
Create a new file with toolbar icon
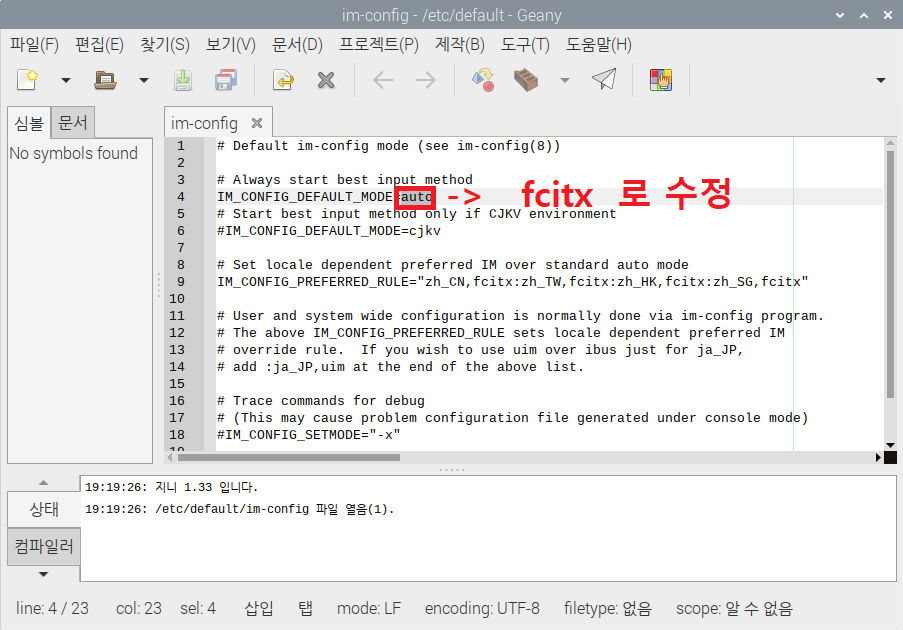[28, 80]
